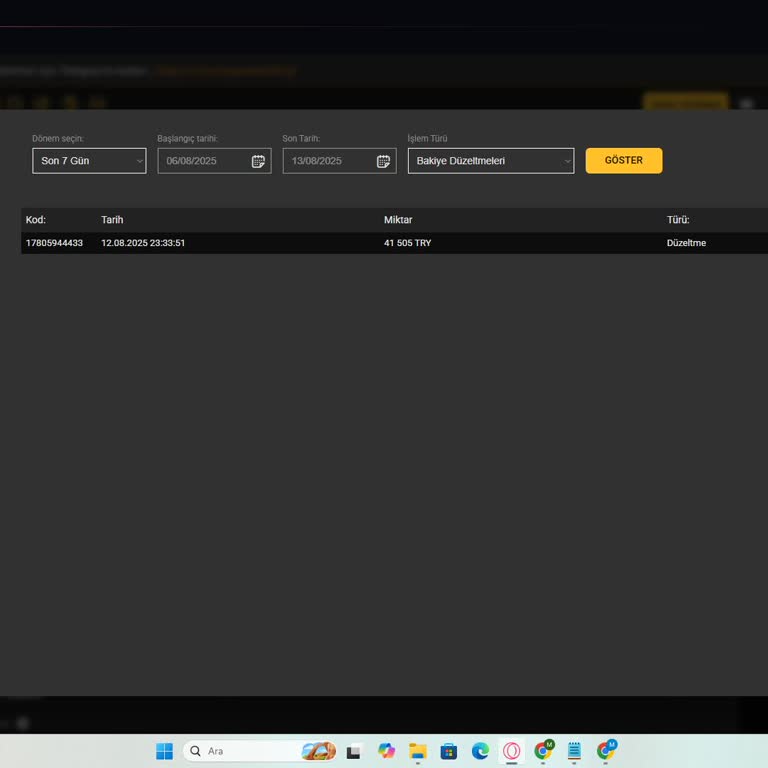Screen dimensions: 768x768
Task: Click the taskbar search box Ara
Action: tap(260, 751)
